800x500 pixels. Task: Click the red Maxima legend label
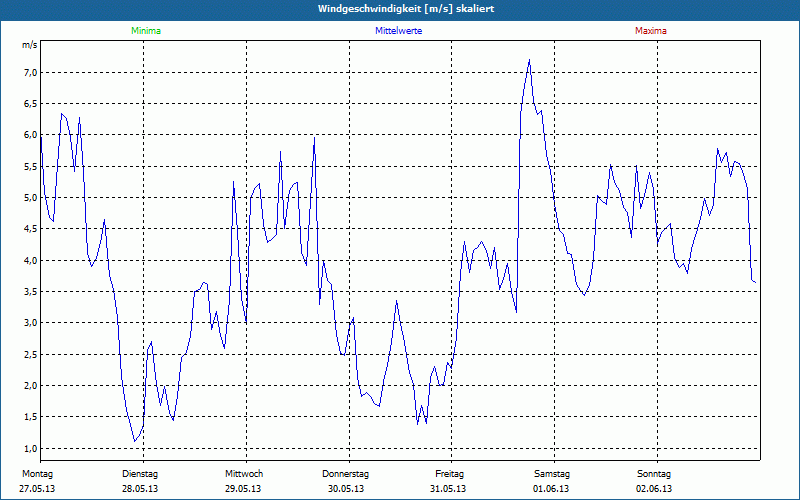click(651, 31)
